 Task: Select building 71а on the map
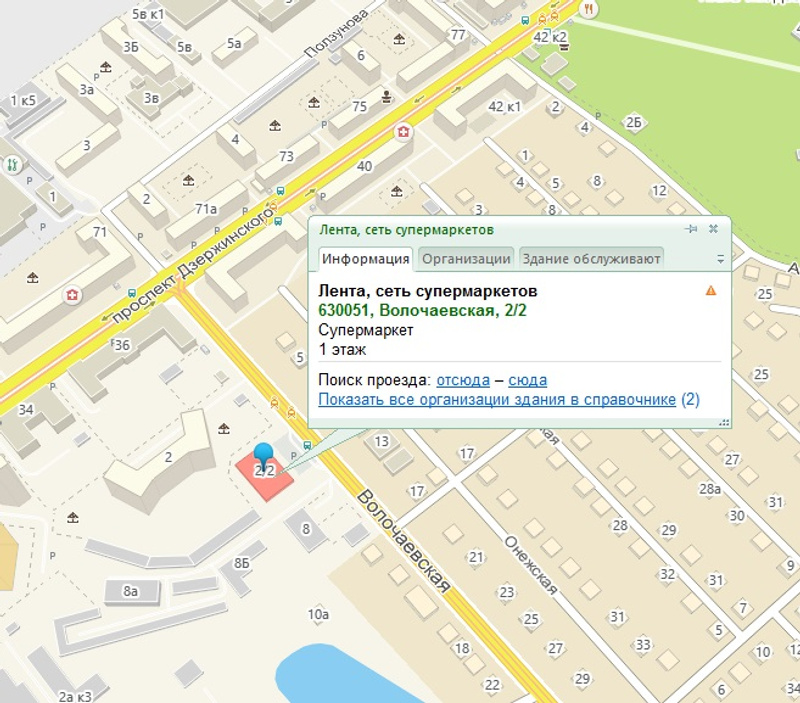(x=207, y=209)
